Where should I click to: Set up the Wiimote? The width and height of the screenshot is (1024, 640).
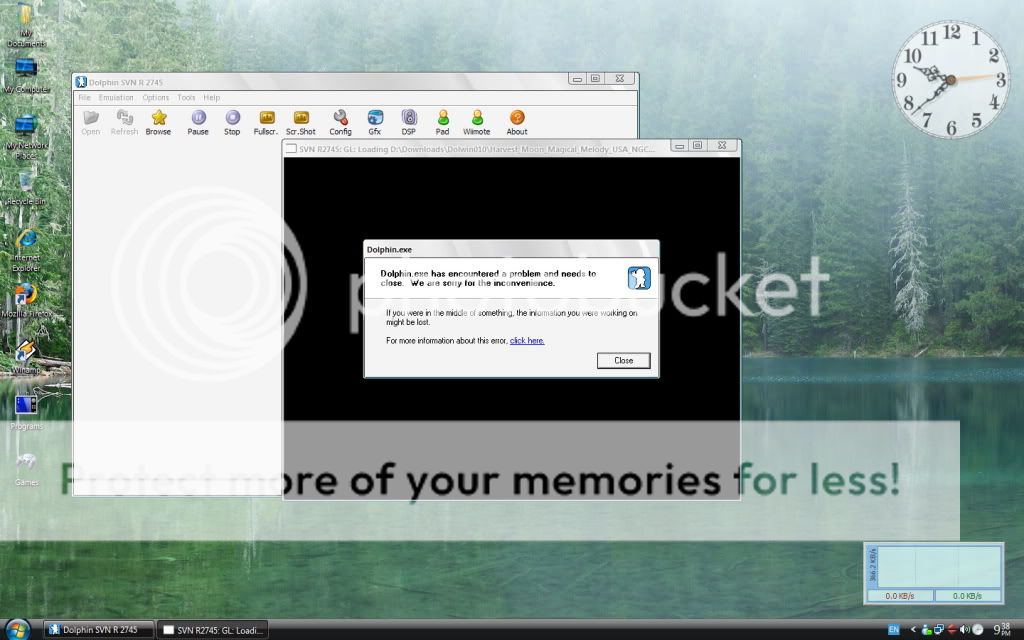[x=476, y=120]
